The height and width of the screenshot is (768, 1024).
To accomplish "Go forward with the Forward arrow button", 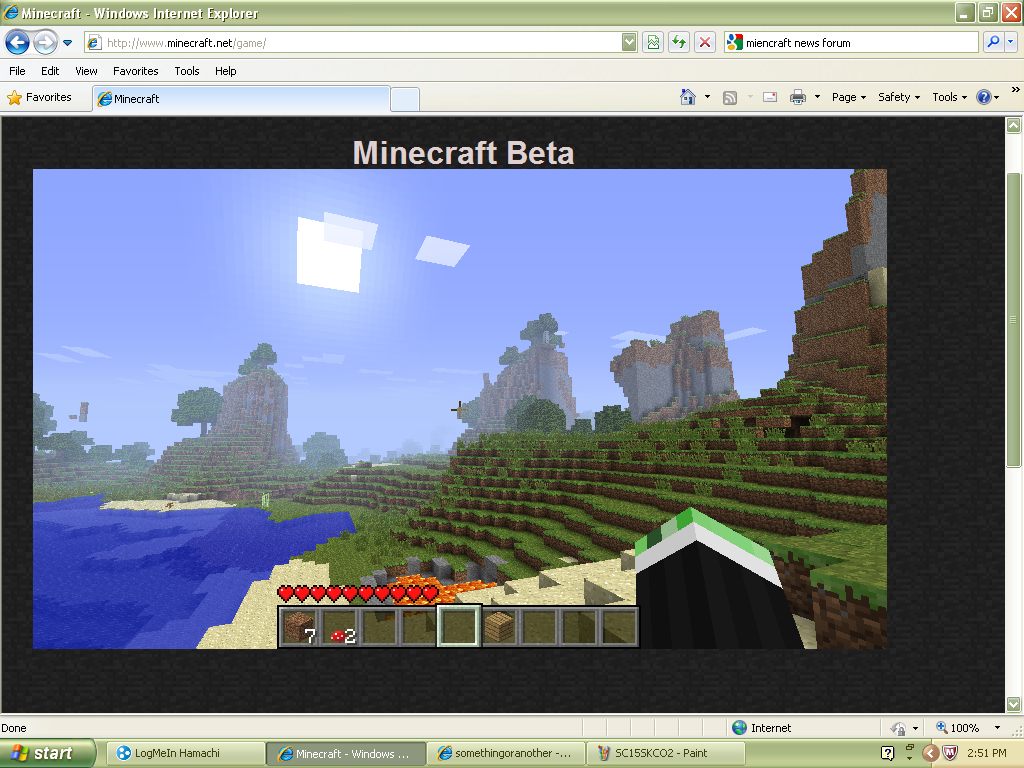I will [45, 43].
